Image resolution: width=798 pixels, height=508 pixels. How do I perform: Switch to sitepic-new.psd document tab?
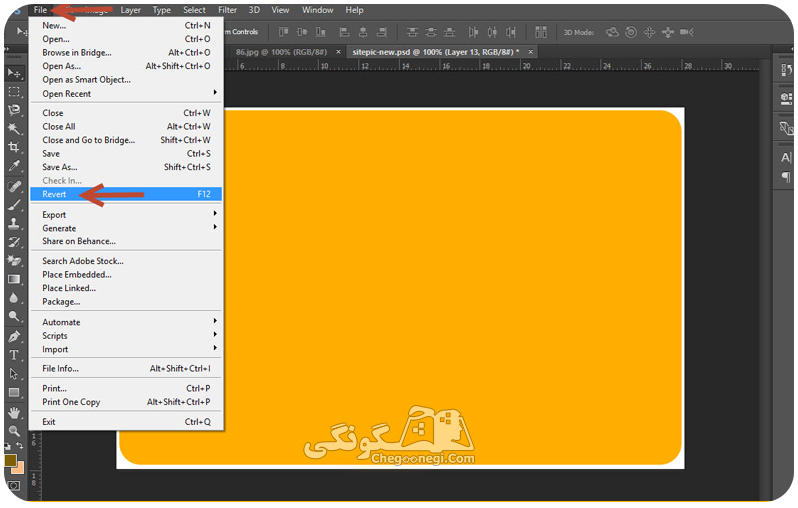pyautogui.click(x=436, y=52)
